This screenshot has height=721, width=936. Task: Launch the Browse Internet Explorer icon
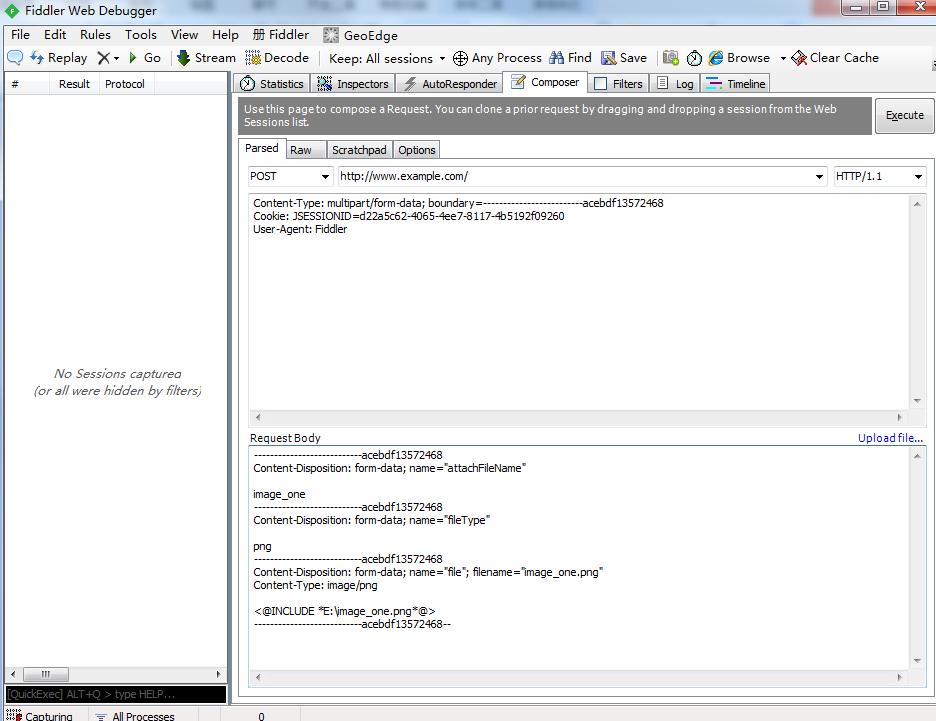click(x=716, y=58)
